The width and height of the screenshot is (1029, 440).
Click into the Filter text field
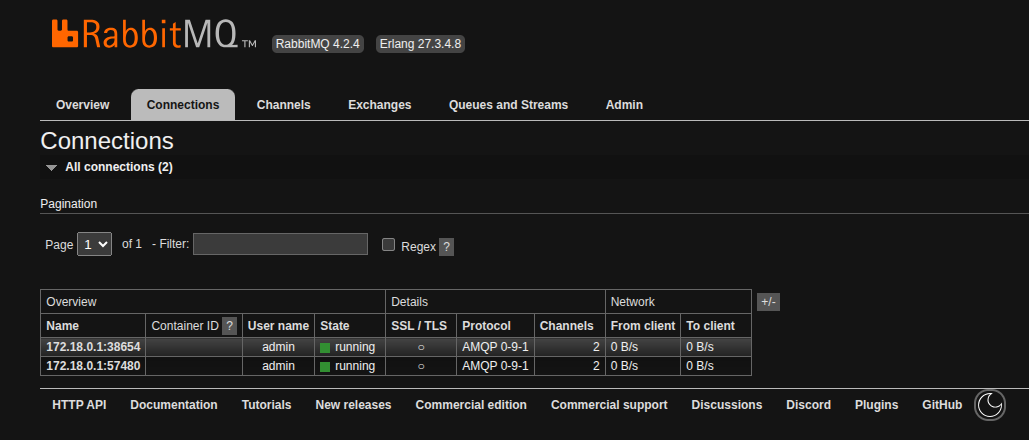[280, 244]
